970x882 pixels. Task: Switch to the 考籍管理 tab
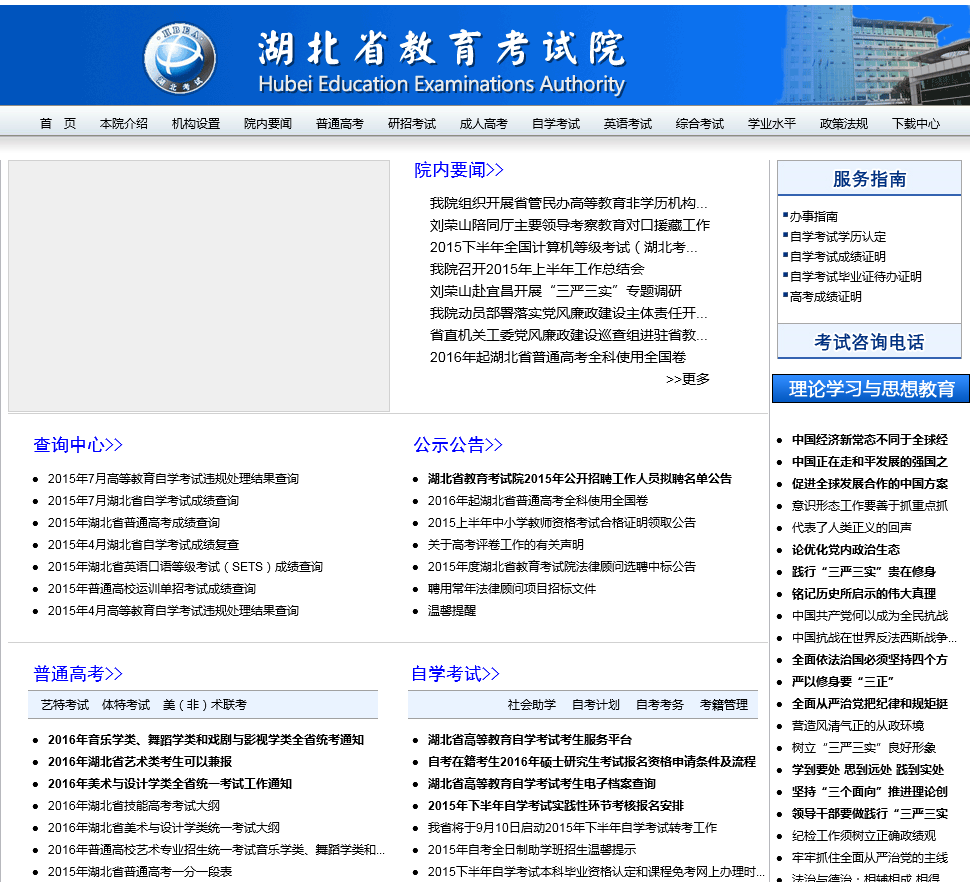pos(724,705)
